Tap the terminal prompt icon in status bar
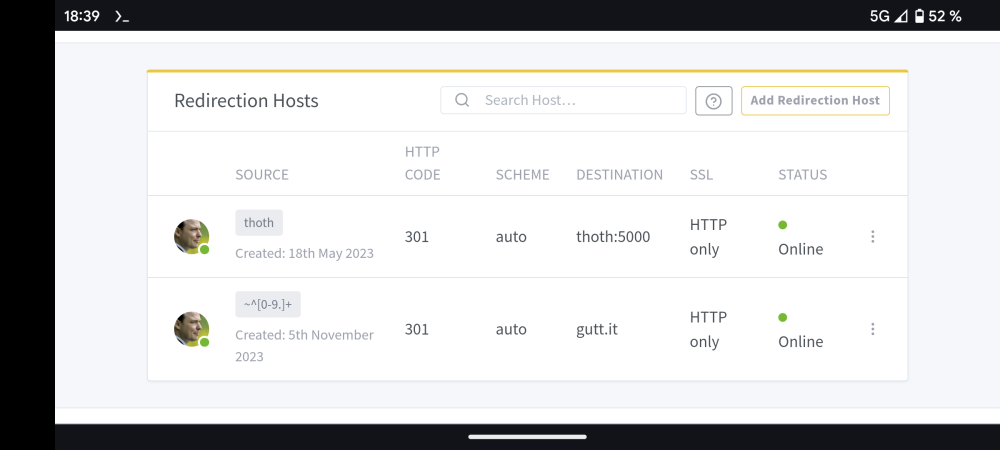1000x450 pixels. pyautogui.click(x=122, y=17)
